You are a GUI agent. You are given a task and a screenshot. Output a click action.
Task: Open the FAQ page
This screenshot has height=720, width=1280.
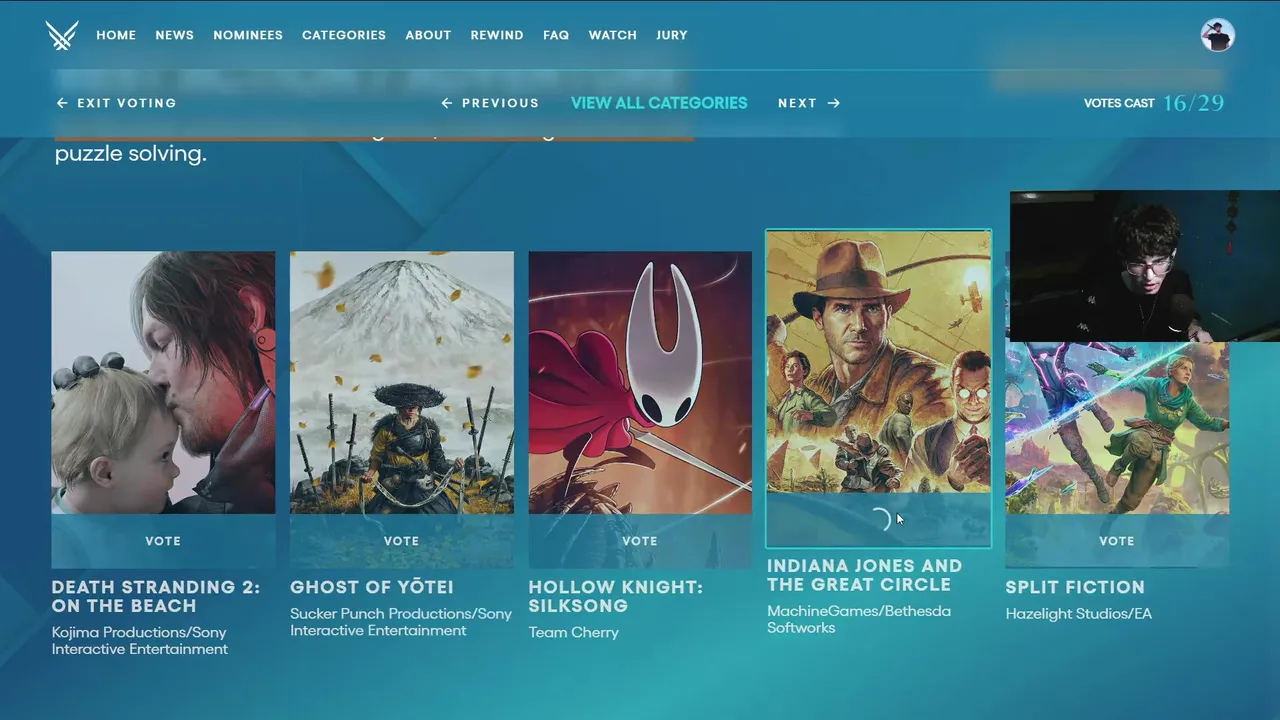coord(556,35)
